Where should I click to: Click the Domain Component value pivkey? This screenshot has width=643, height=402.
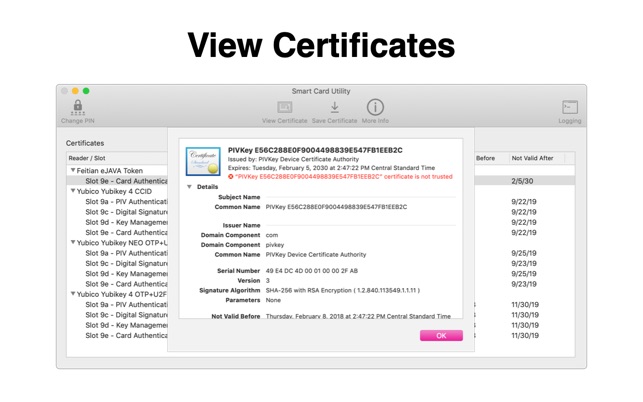coord(275,245)
